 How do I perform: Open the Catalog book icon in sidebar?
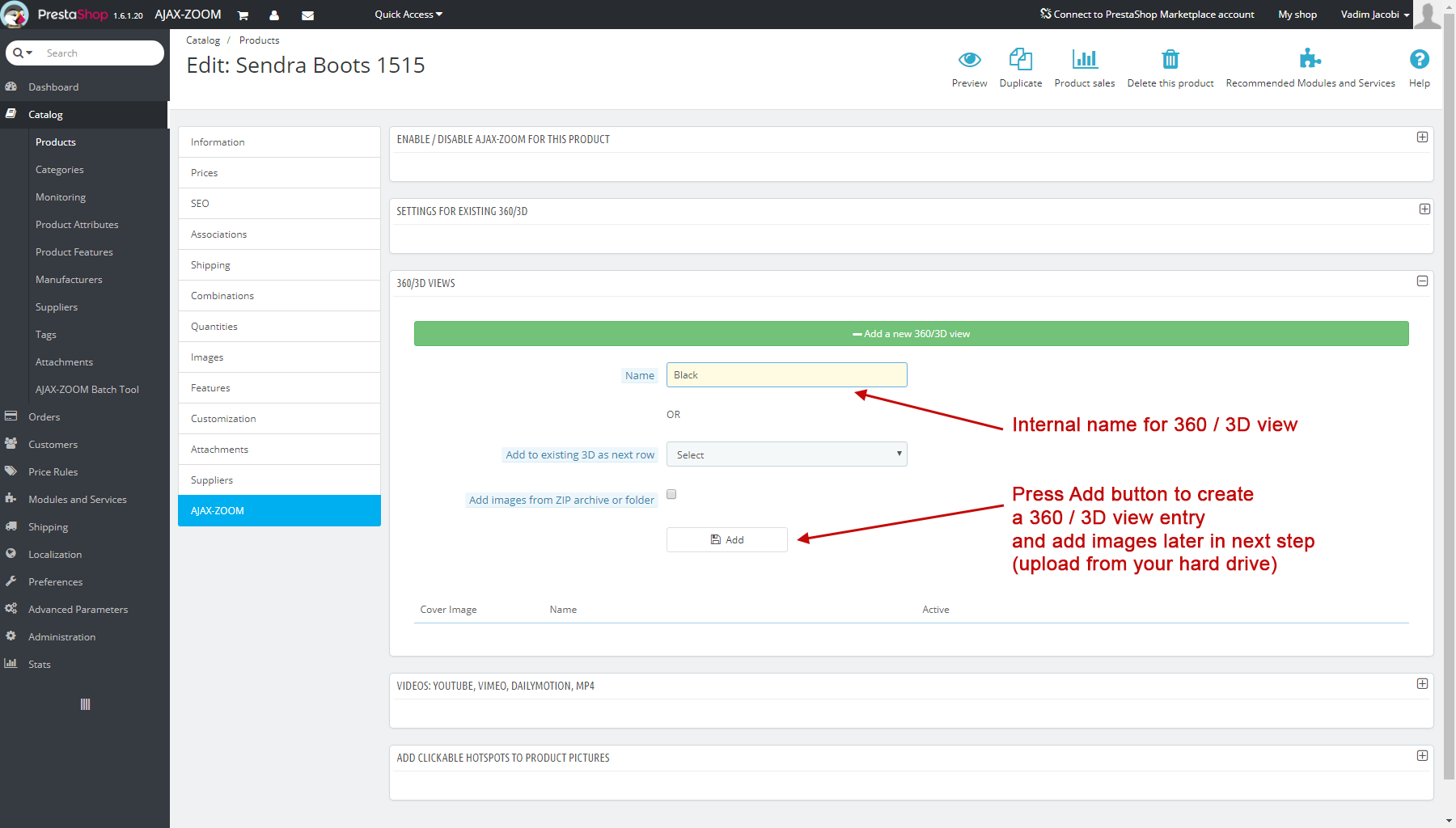coord(11,114)
